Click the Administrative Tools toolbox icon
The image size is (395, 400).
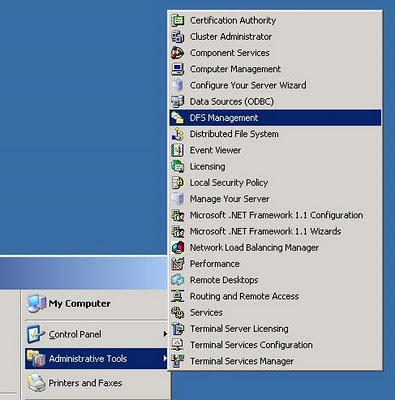[x=36, y=359]
